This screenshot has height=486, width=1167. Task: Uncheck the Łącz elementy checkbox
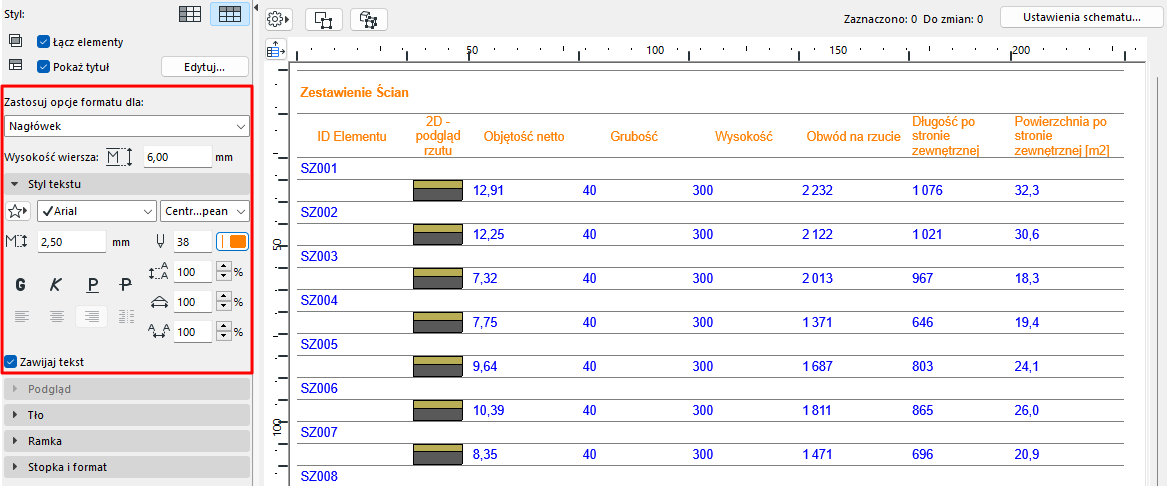43,42
